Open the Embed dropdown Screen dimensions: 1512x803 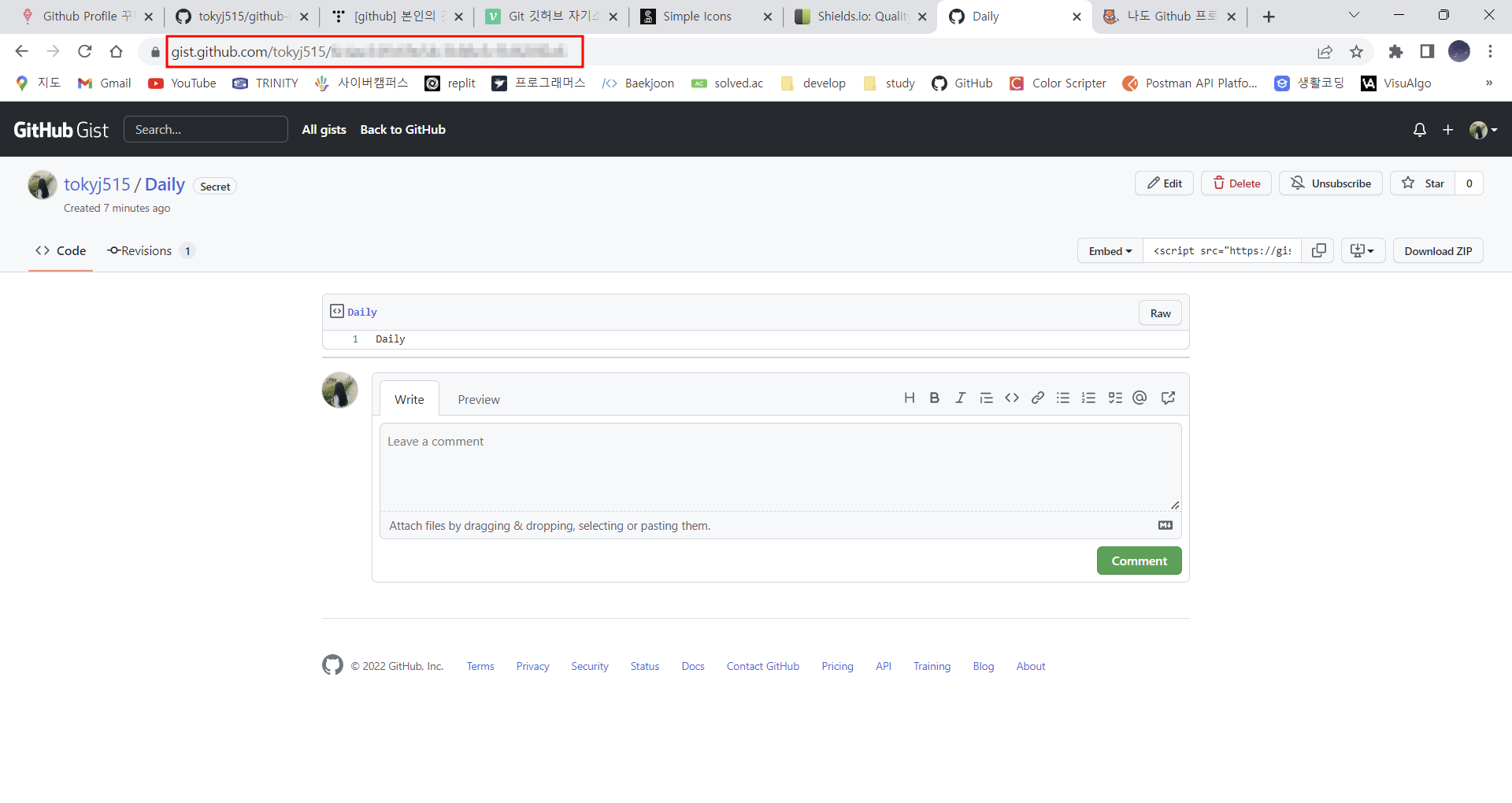1110,250
